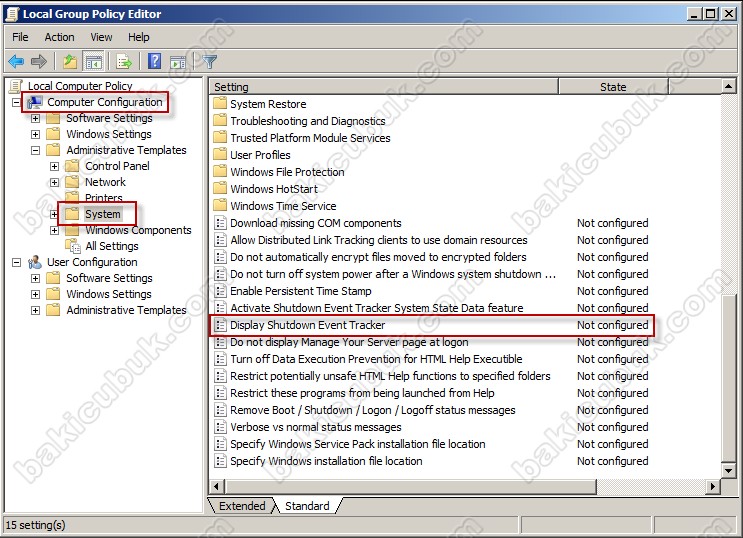
Task: Select Windows Settings under User Configuration
Action: [109, 294]
